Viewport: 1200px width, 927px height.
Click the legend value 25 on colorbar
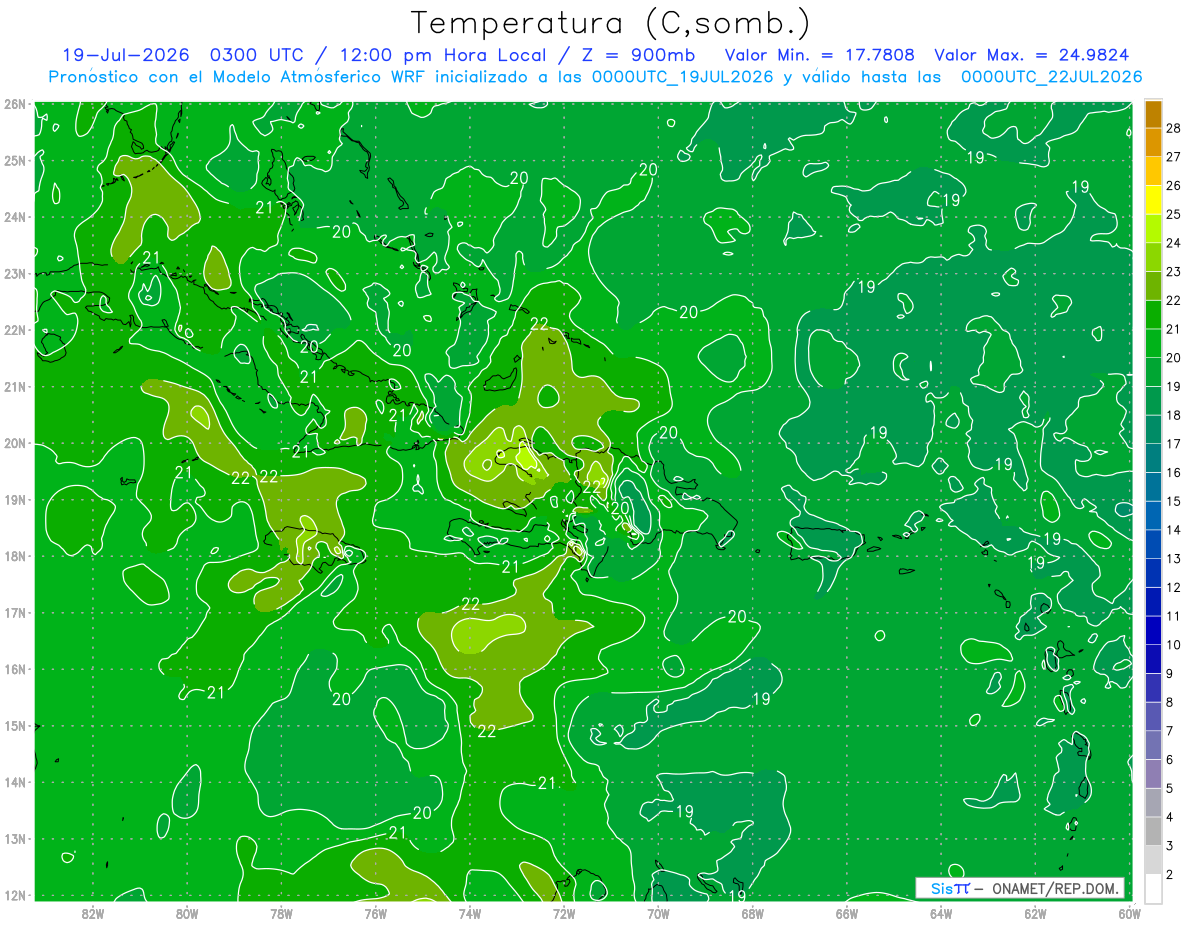point(1174,215)
